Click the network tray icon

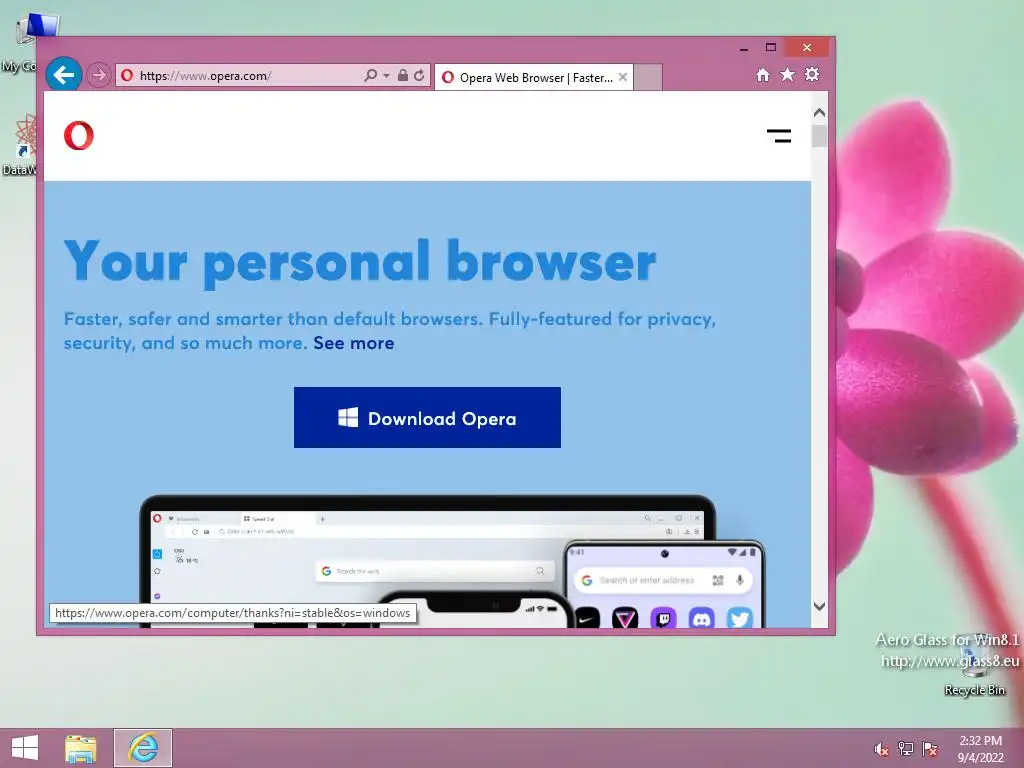tap(906, 749)
